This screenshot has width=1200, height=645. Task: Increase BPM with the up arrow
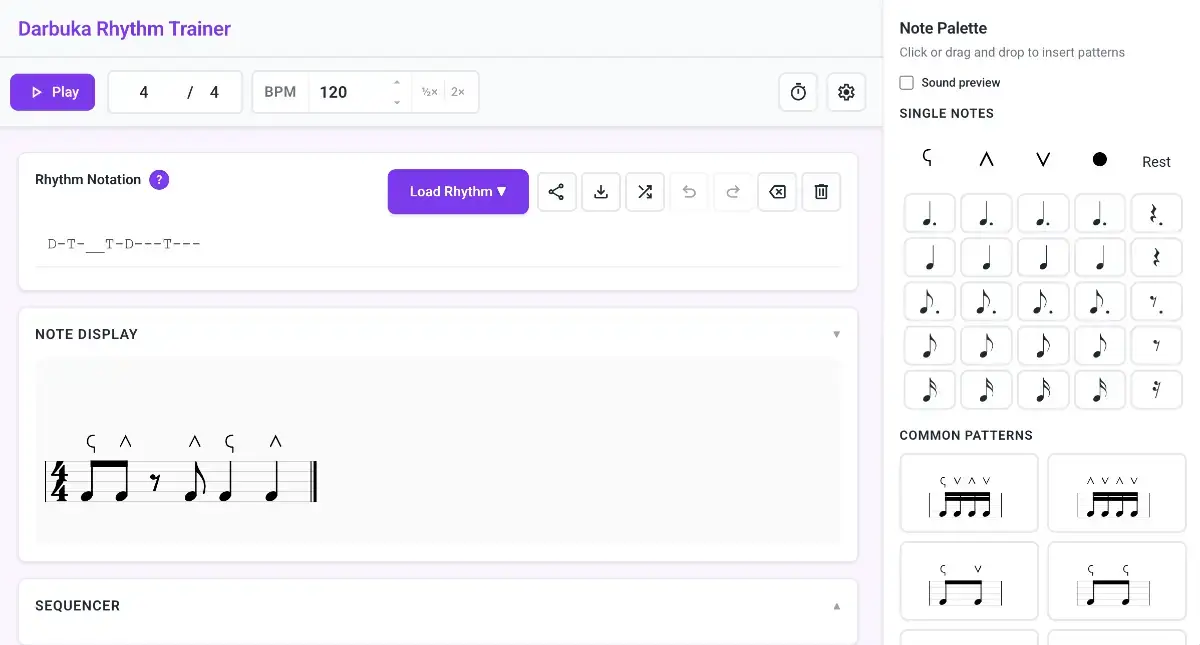coord(397,83)
